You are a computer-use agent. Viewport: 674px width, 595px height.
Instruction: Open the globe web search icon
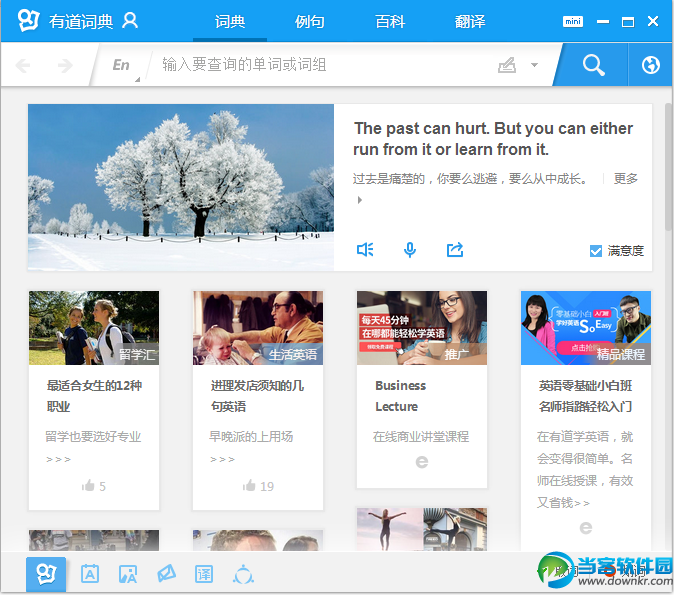pyautogui.click(x=651, y=65)
